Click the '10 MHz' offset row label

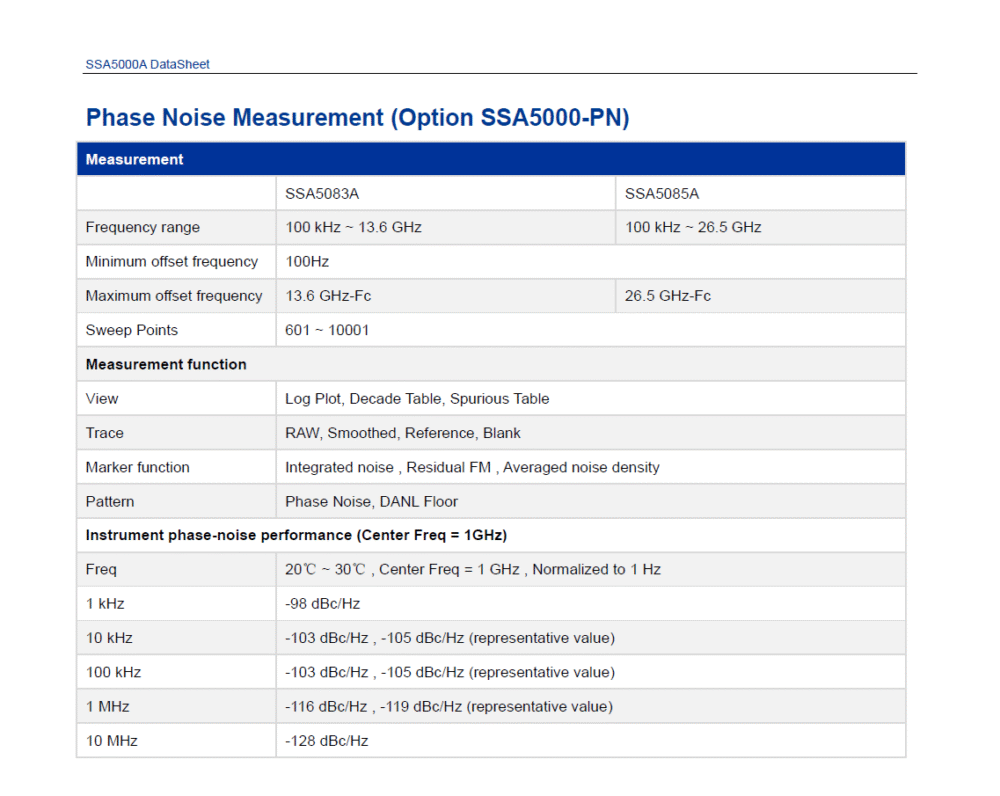coord(112,741)
